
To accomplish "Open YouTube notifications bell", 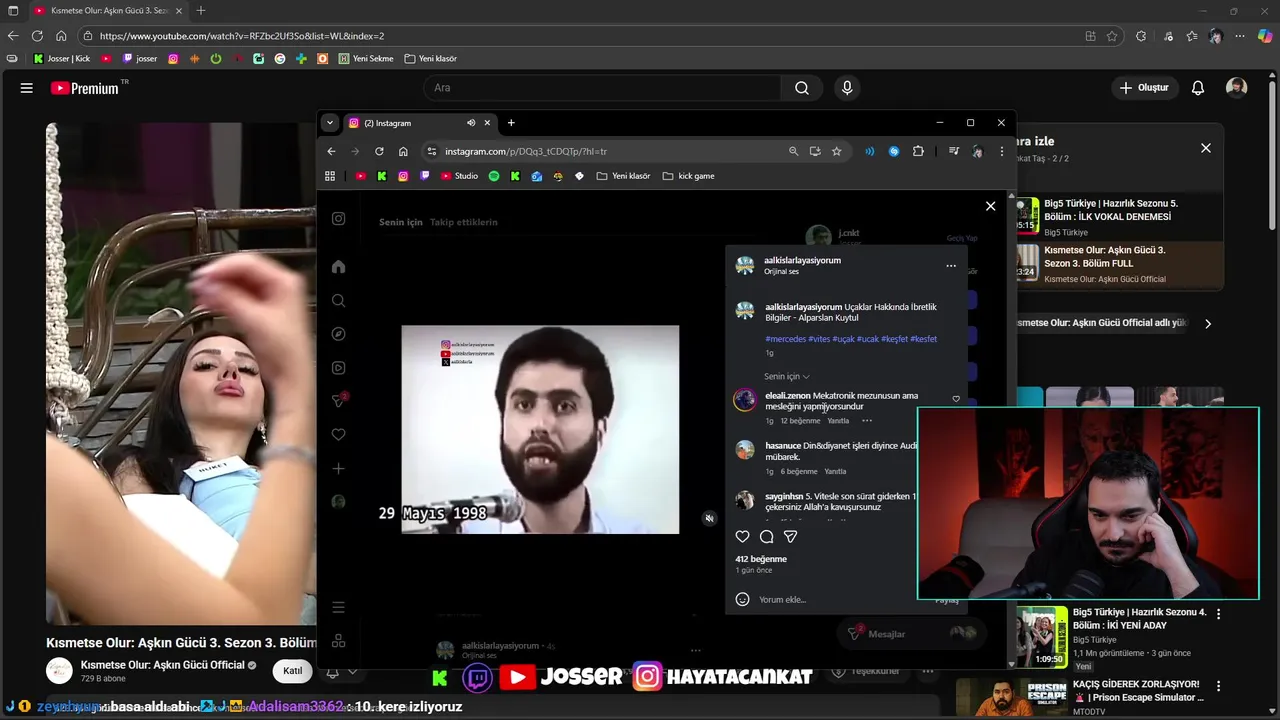I will click(x=1198, y=88).
